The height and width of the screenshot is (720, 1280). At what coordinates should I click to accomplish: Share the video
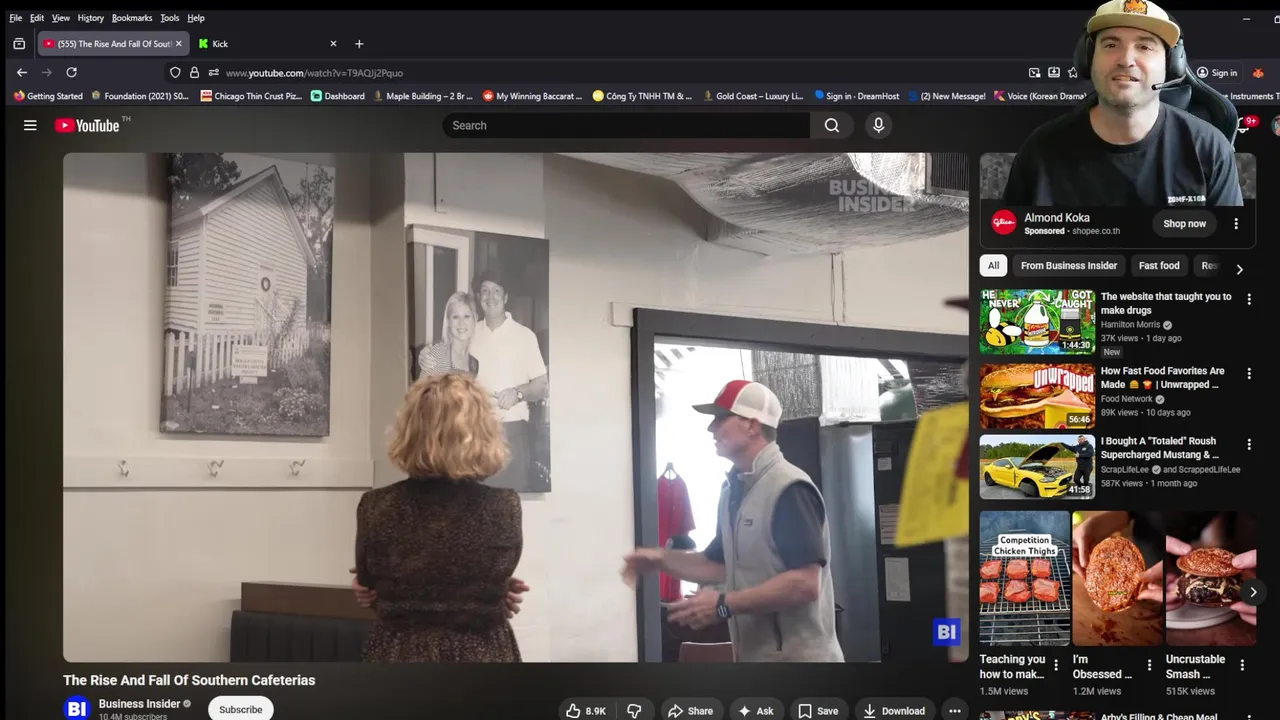(690, 710)
